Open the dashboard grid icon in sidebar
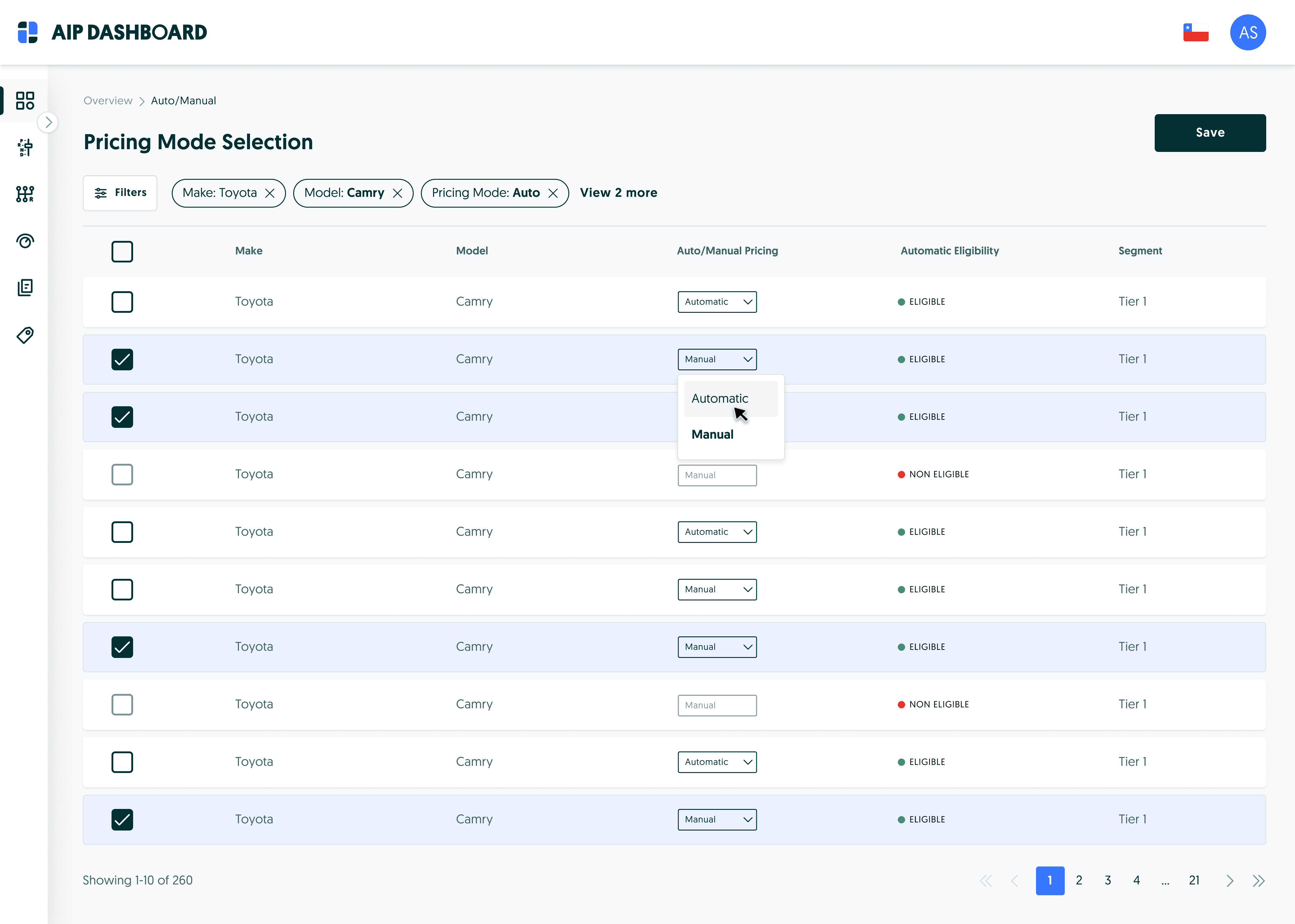Screen dimensions: 1295x924 (25, 101)
